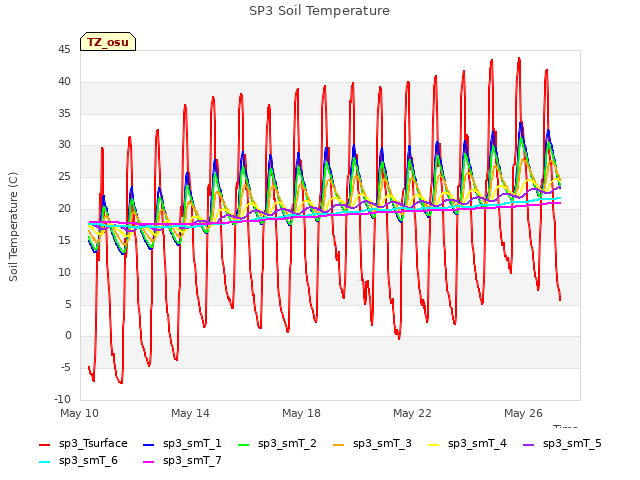
Task: Click the Soil Temperature (C) axis label
Action: tap(13, 227)
